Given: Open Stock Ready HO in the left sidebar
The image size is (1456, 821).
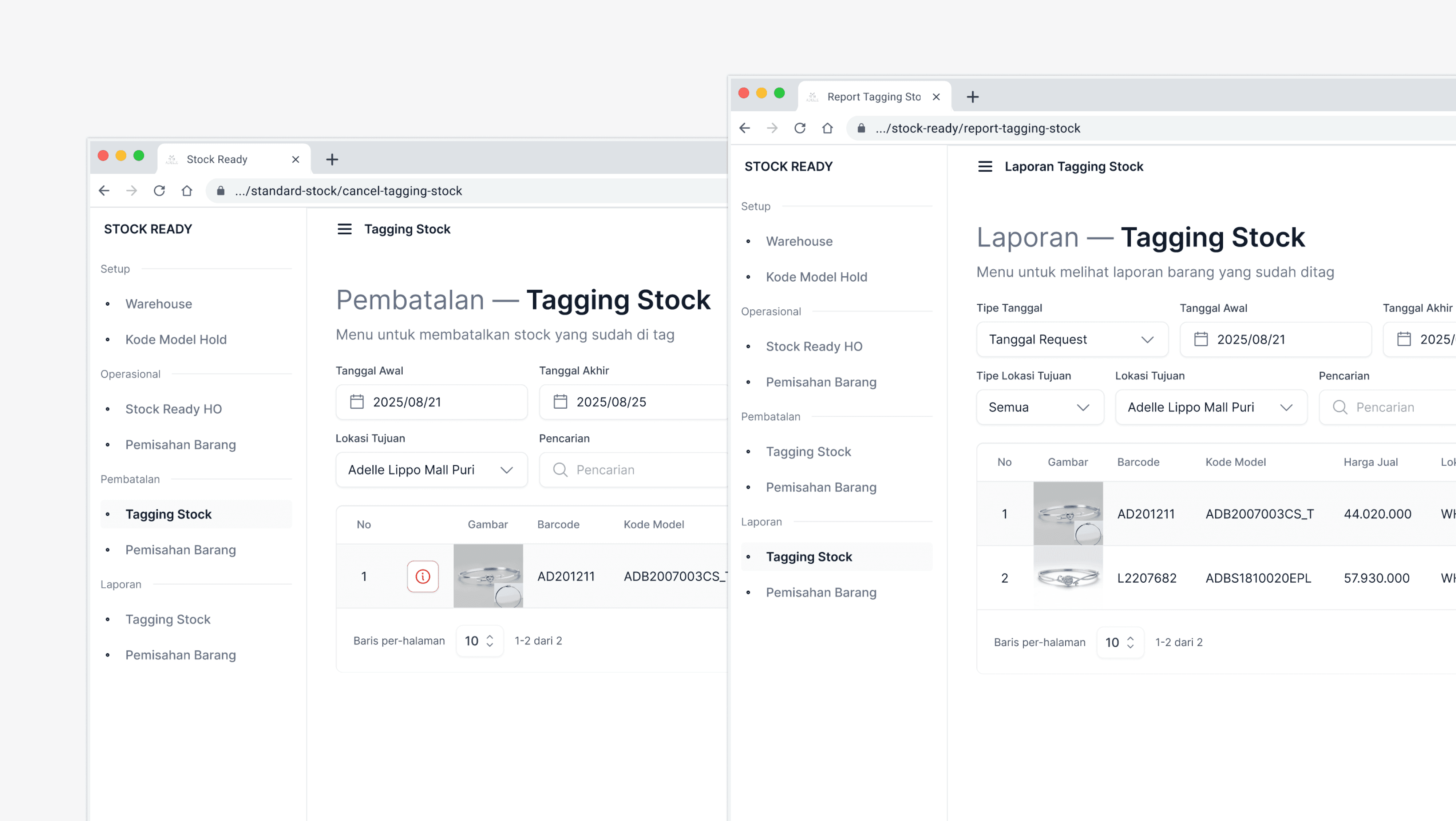Looking at the screenshot, I should pyautogui.click(x=173, y=409).
